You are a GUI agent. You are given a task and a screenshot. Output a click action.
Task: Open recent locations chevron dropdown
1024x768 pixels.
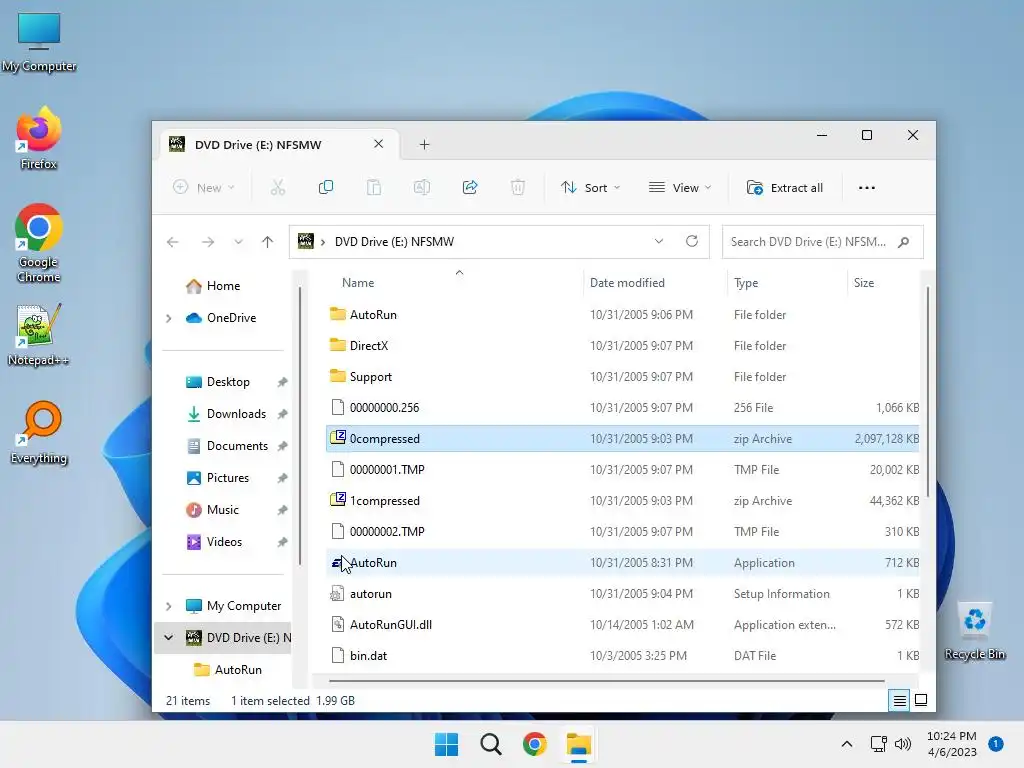tap(238, 242)
